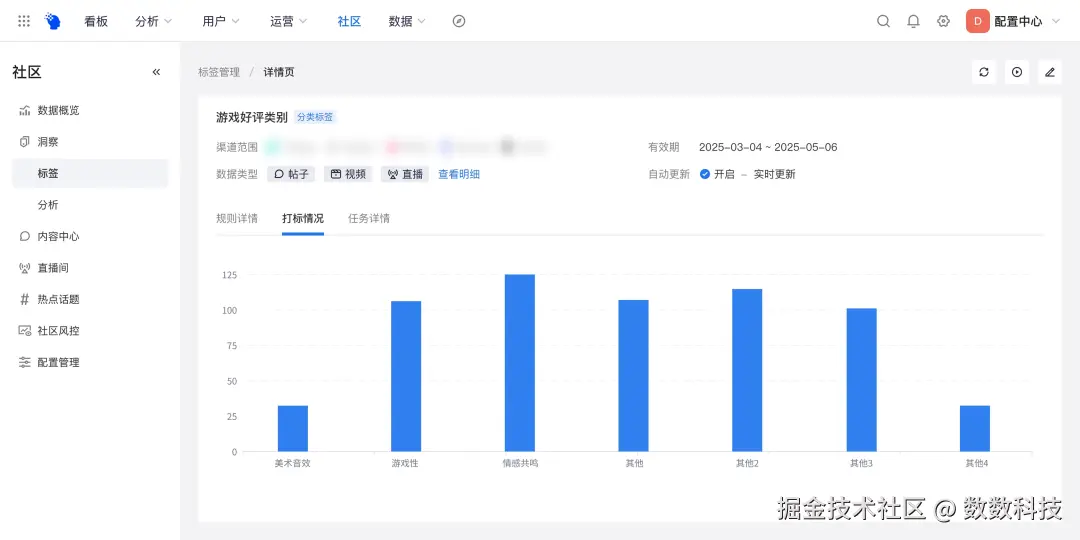Open the settings gear icon

(944, 21)
